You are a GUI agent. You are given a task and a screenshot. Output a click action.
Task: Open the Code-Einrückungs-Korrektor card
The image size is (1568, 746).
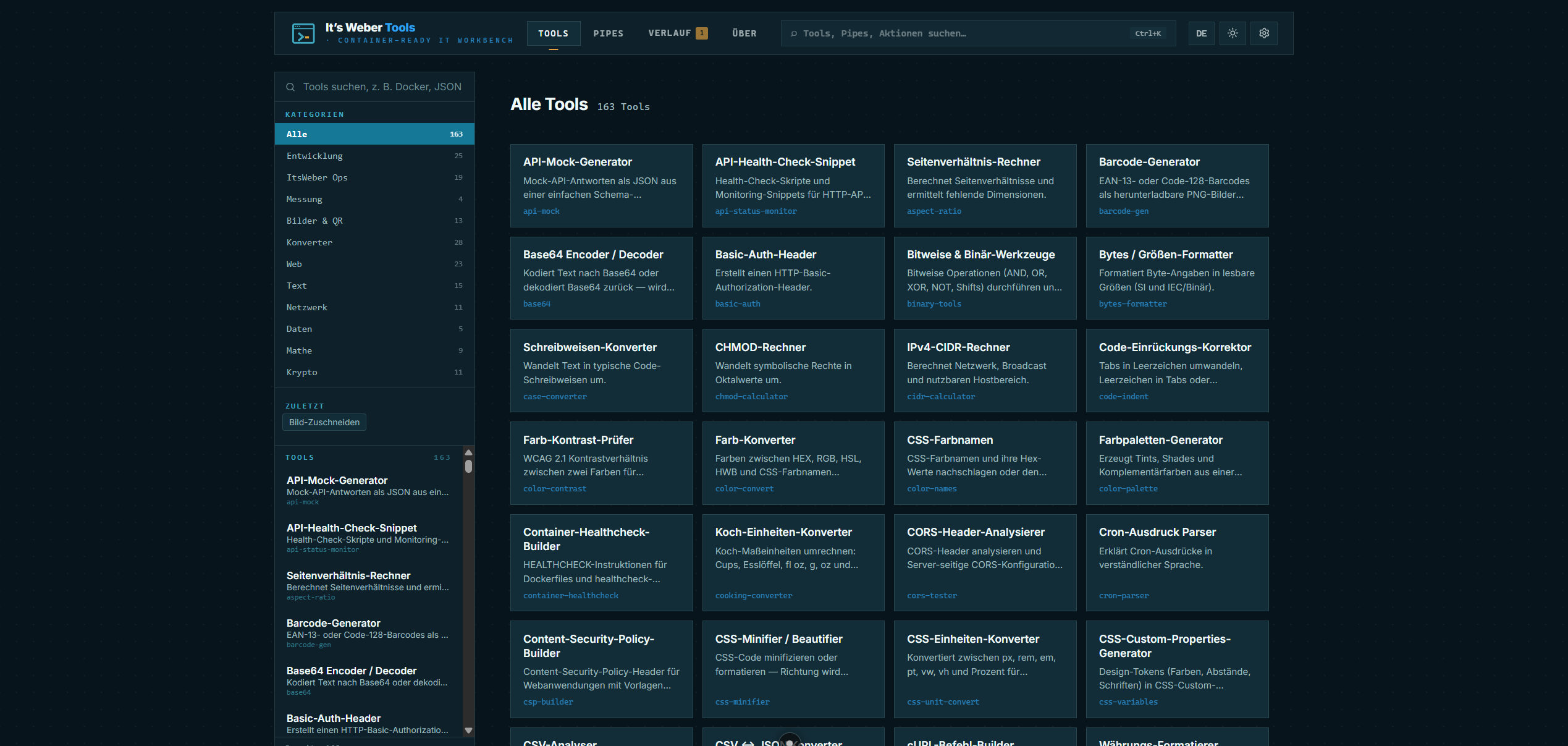tap(1178, 371)
